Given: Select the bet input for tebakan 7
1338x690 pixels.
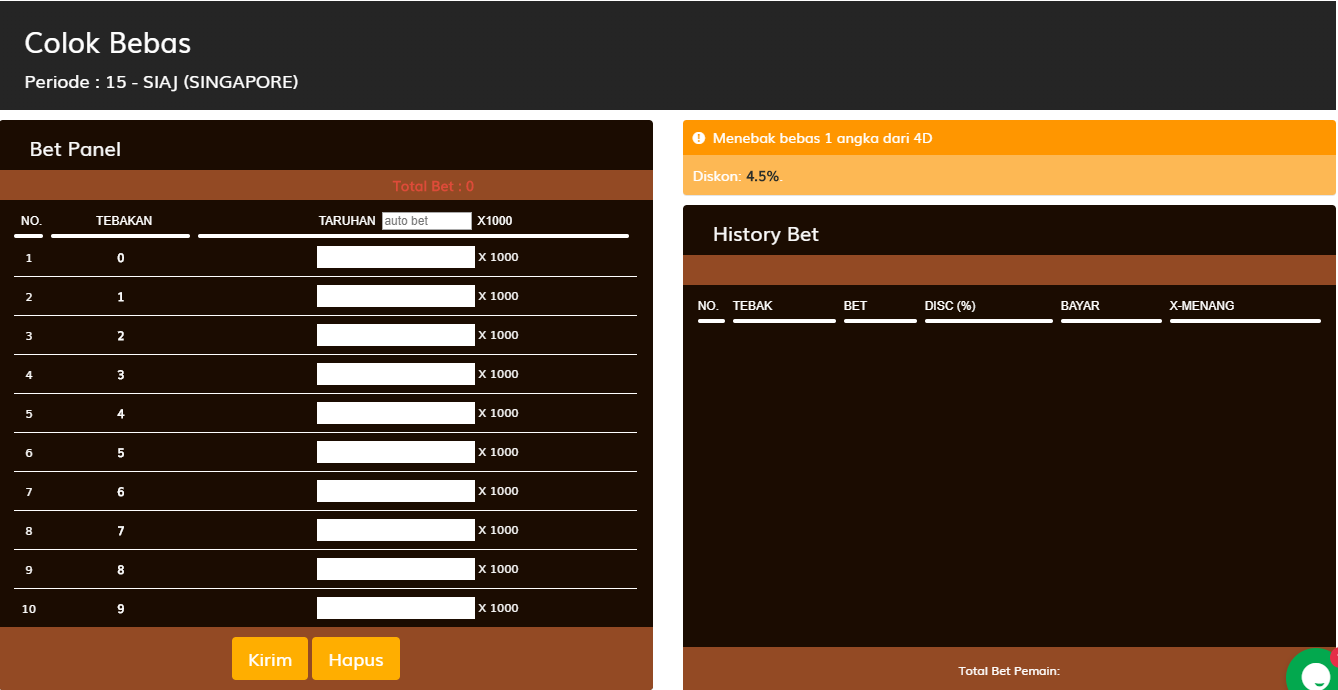Looking at the screenshot, I should (x=396, y=530).
